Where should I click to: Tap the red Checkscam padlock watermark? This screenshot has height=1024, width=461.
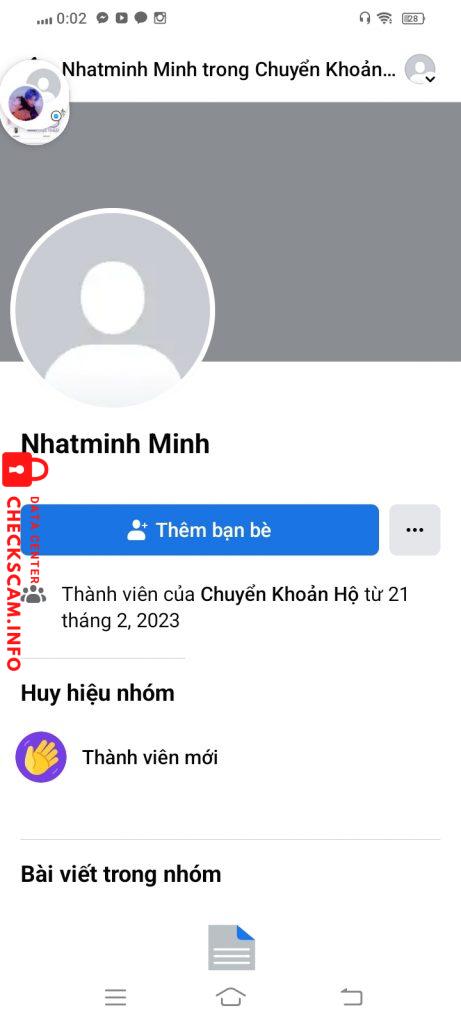pos(25,470)
